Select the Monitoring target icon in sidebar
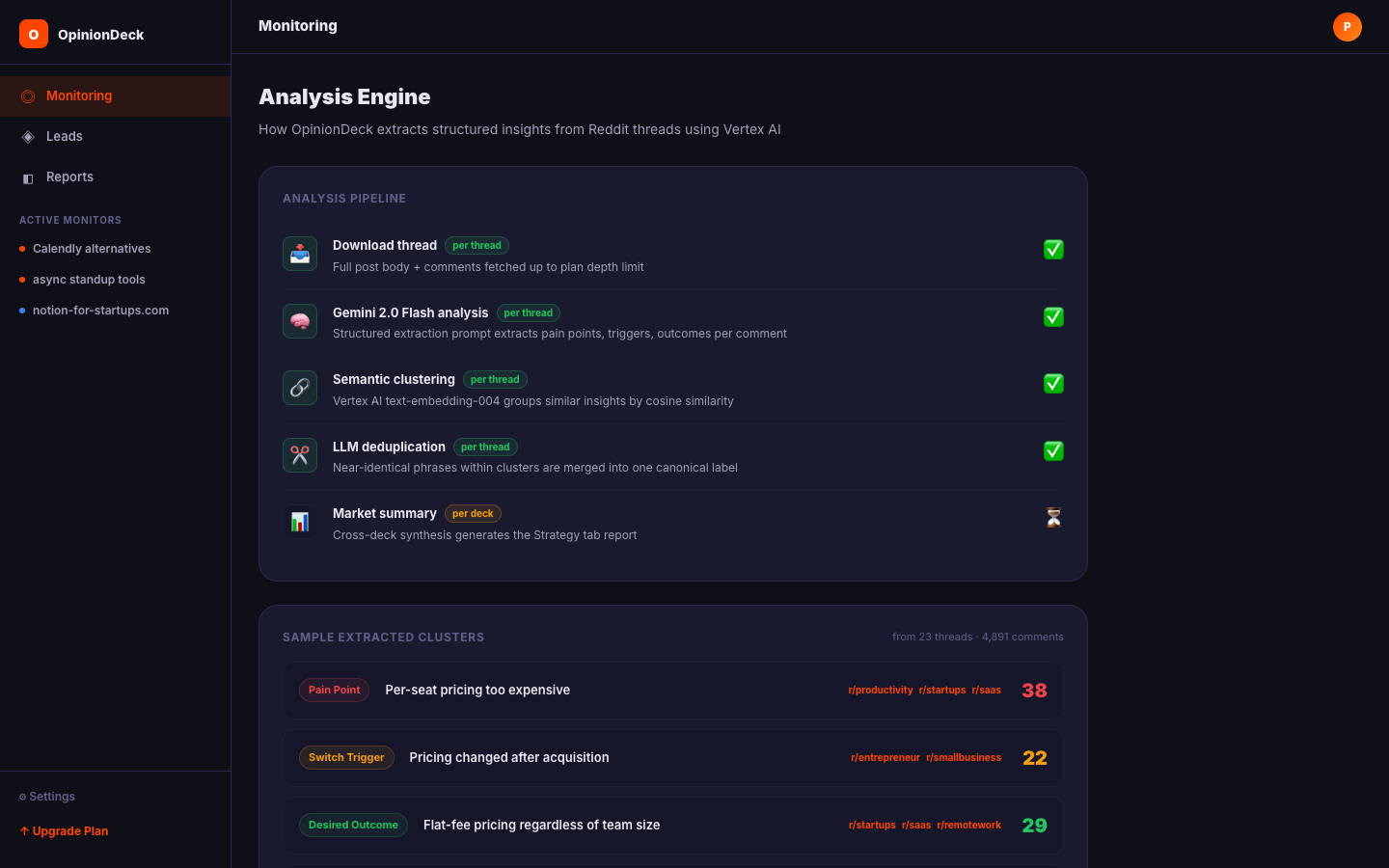Viewport: 1389px width, 868px height. point(28,95)
